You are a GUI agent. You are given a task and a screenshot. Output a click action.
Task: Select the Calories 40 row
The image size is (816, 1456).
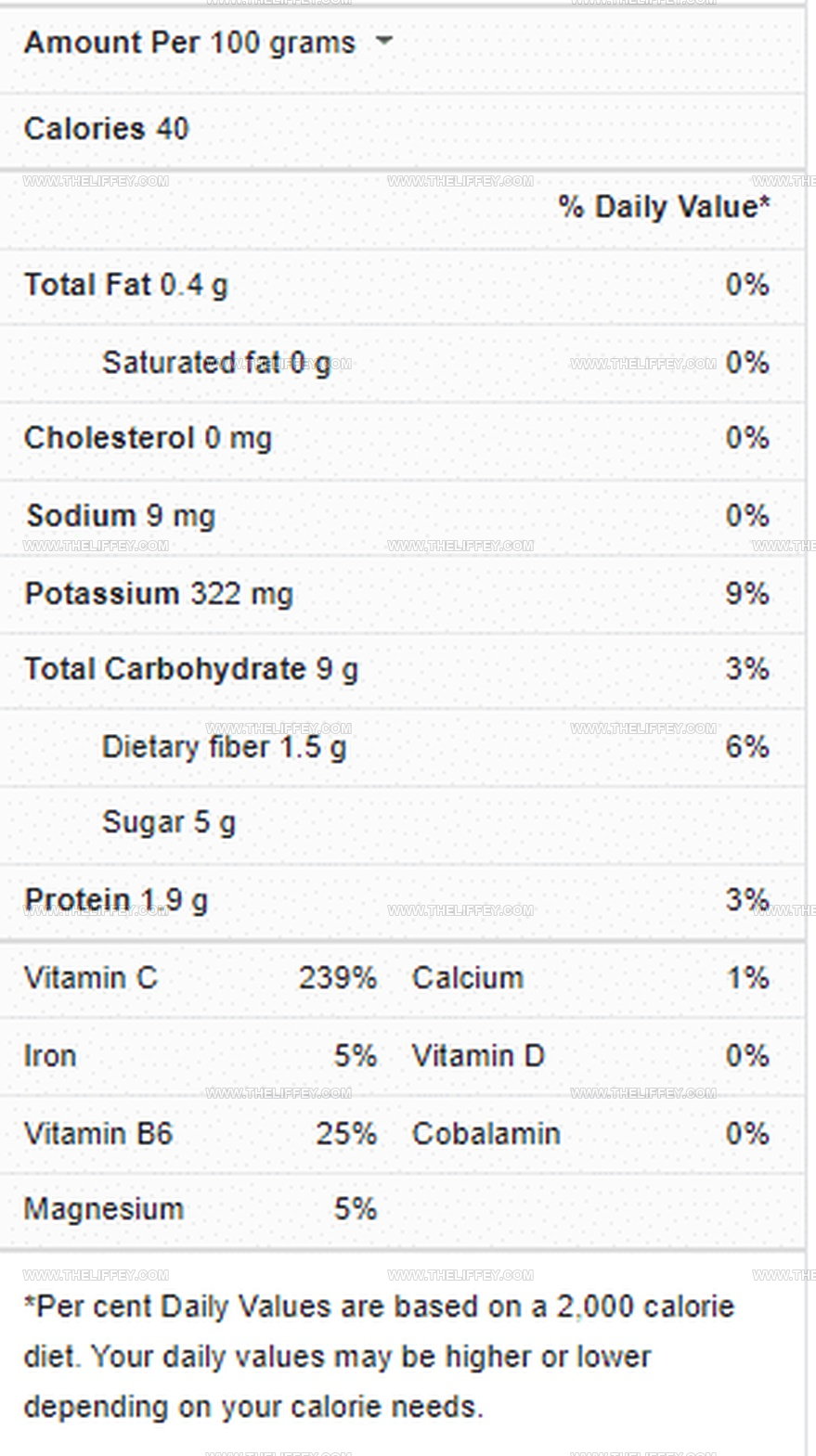tap(402, 129)
